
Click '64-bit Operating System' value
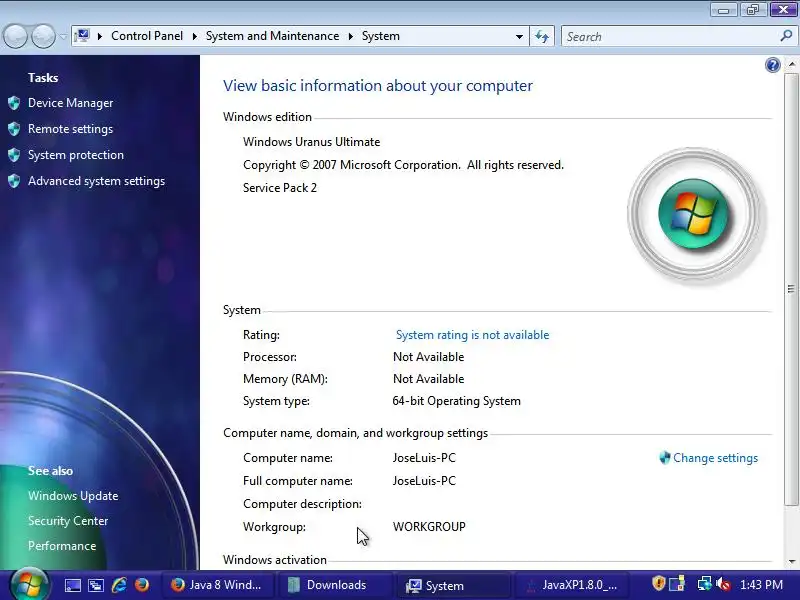click(457, 401)
